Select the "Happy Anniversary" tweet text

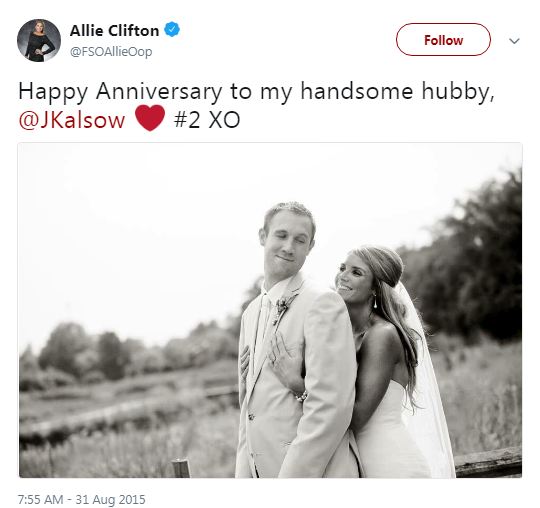point(121,92)
